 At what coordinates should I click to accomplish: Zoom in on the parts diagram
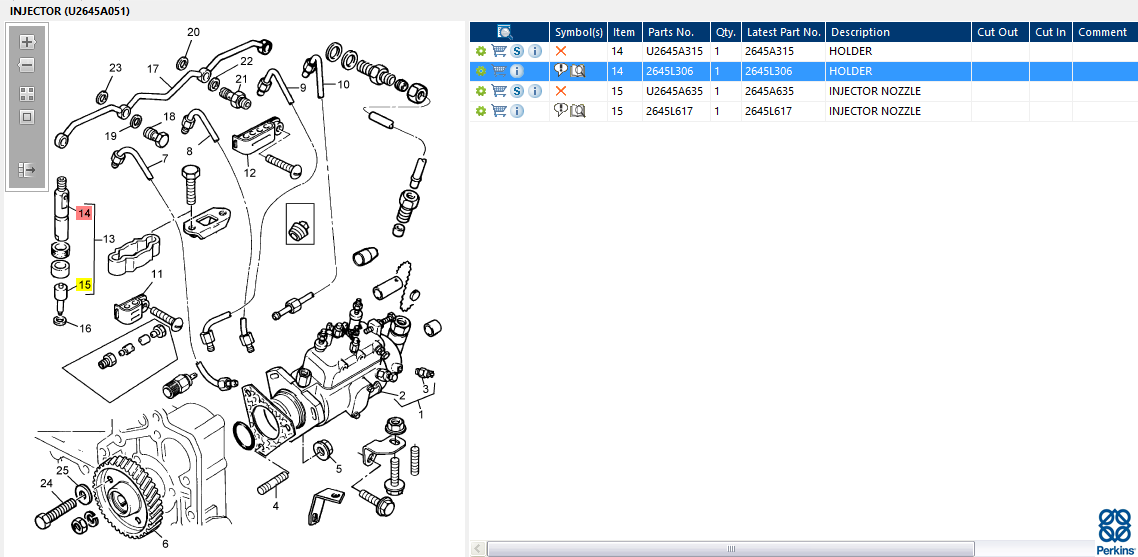point(27,42)
